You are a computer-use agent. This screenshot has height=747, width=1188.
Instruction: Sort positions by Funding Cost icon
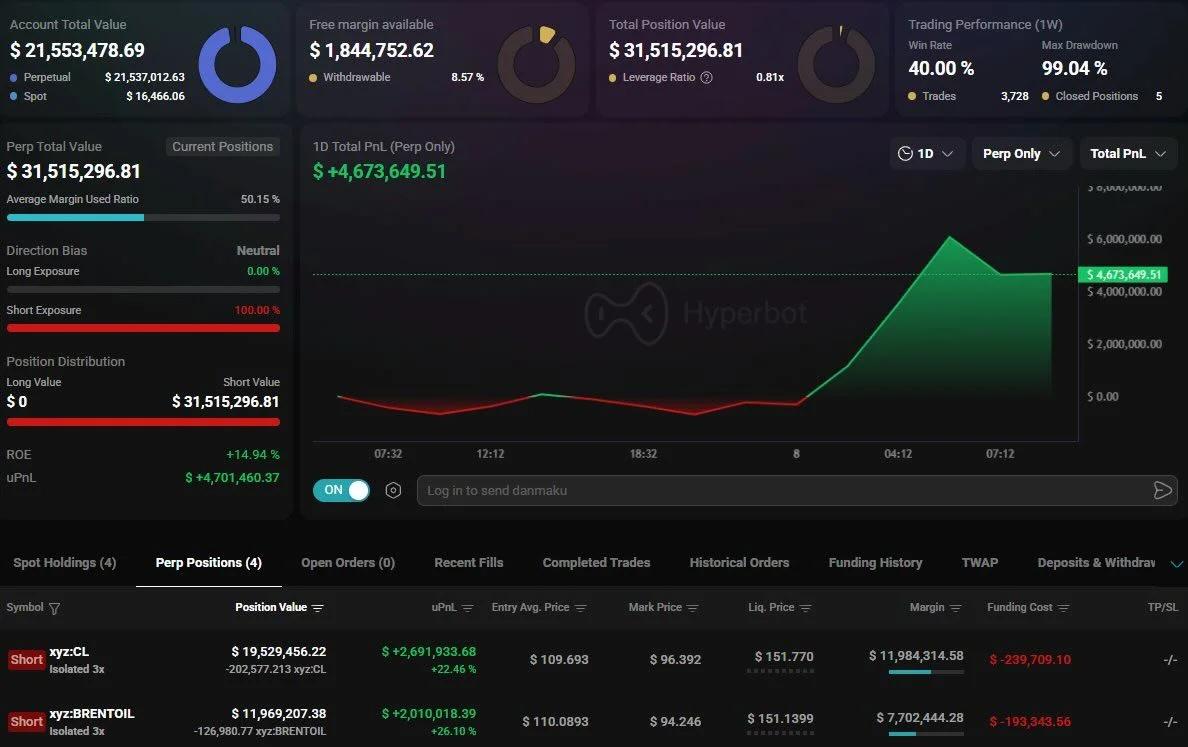tap(1064, 608)
